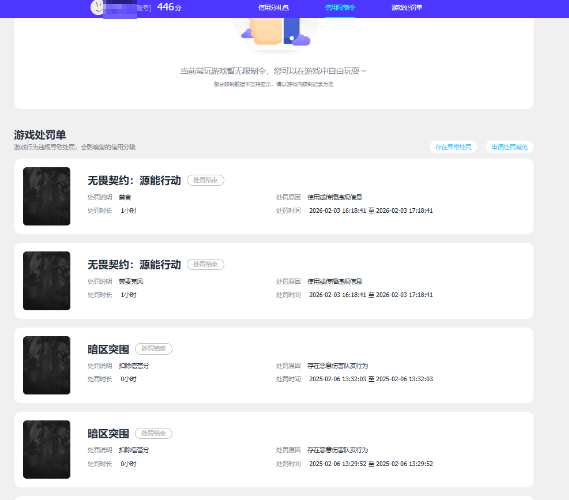Click 暗区突围 title of 13:32:03 record

click(108, 349)
